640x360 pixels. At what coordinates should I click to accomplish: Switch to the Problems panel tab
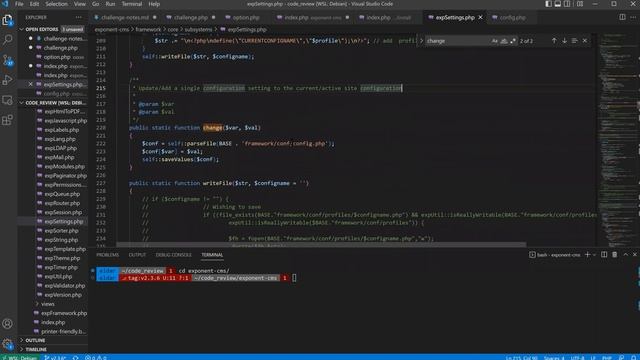click(107, 255)
